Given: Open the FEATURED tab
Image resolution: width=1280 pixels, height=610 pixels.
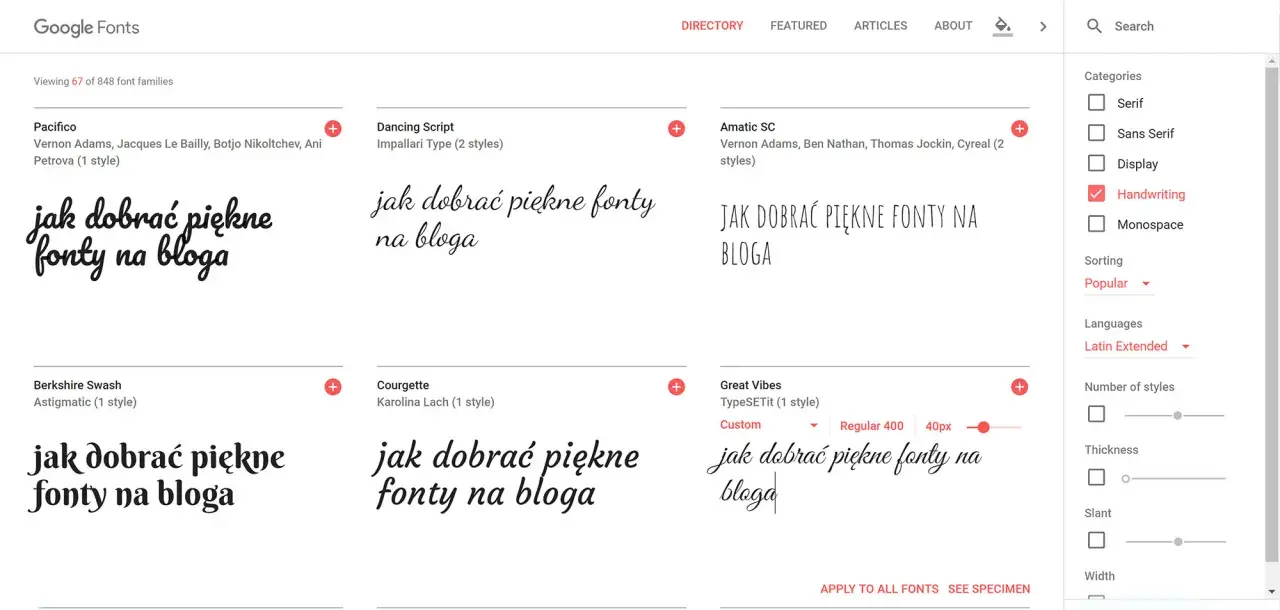Looking at the screenshot, I should 798,26.
